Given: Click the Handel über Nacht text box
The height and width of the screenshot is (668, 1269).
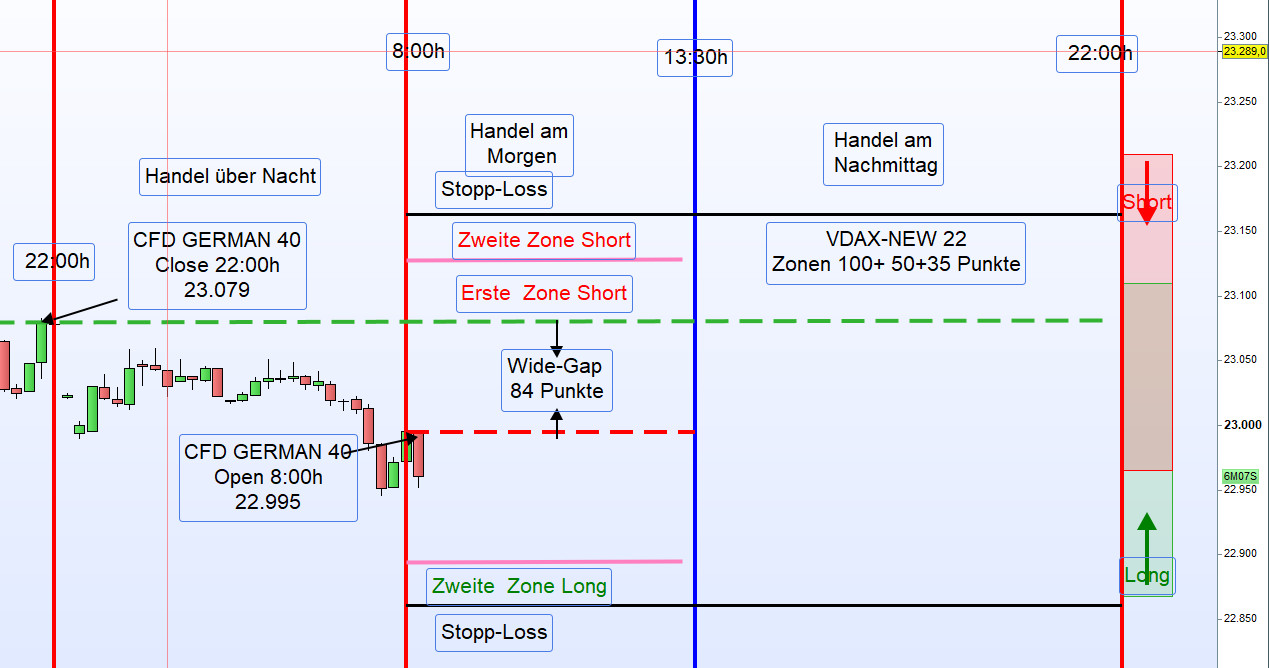Looking at the screenshot, I should (x=230, y=177).
